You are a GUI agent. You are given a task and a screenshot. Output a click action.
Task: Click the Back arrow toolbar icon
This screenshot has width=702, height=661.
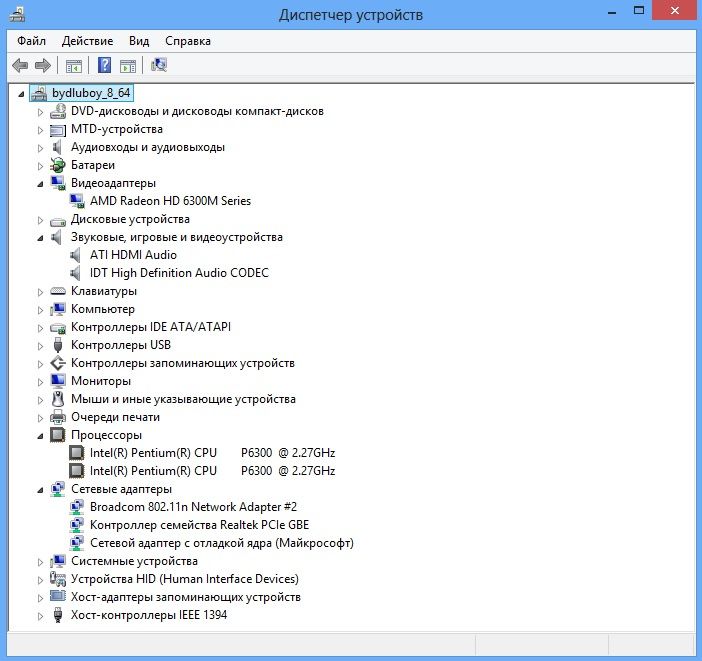tap(20, 66)
